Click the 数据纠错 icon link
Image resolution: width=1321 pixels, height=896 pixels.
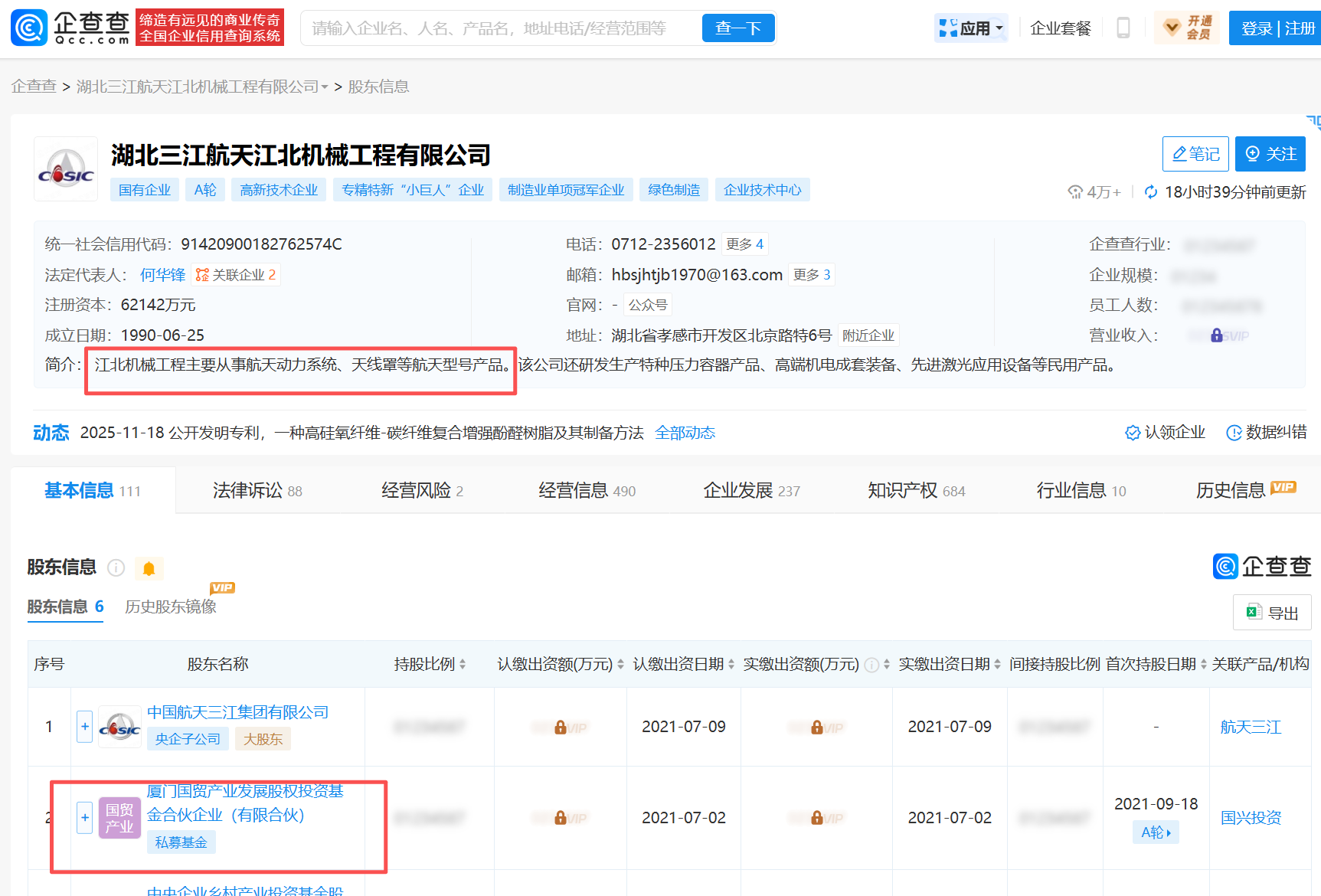pyautogui.click(x=1267, y=433)
